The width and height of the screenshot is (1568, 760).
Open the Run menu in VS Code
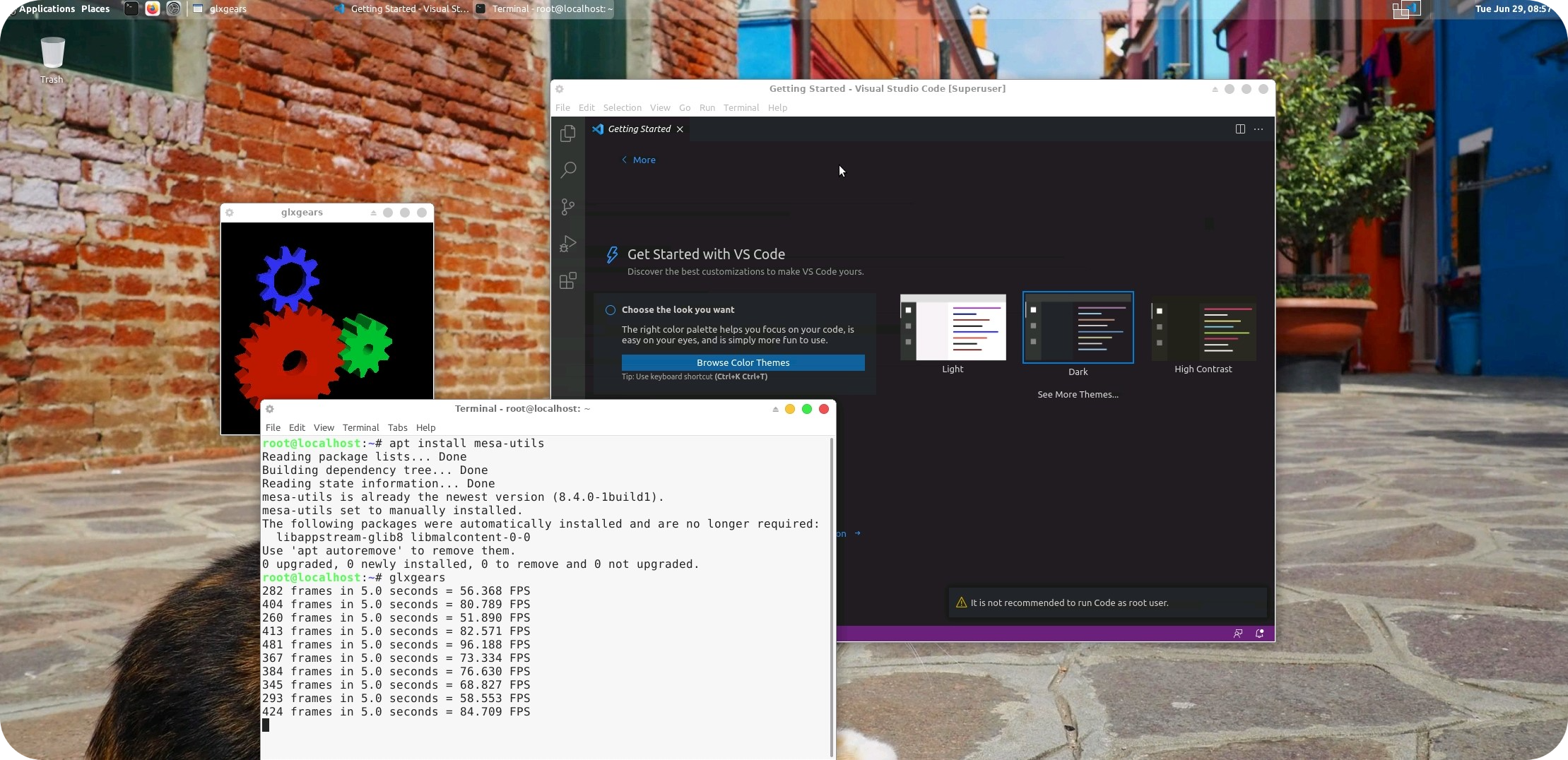point(707,108)
